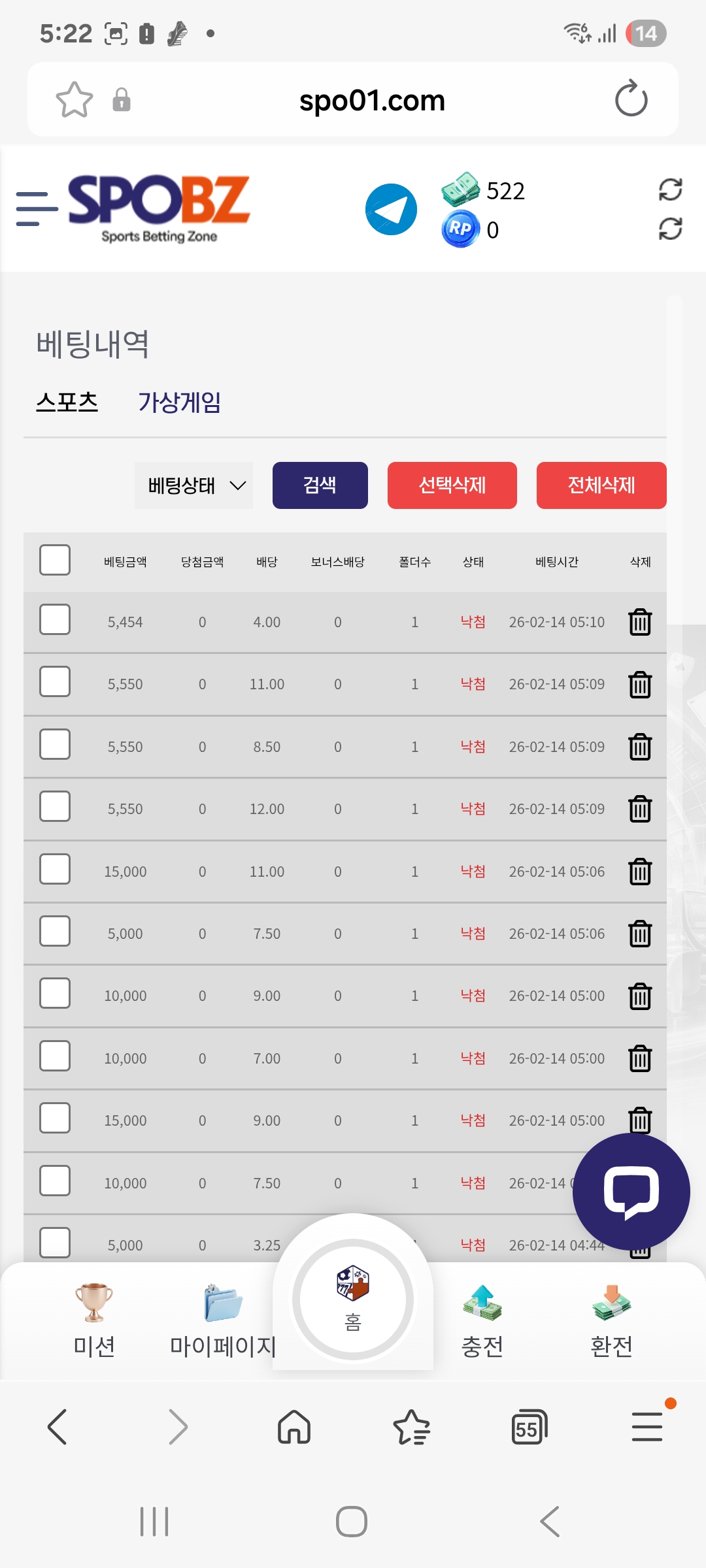
Task: Switch to the 가상게임 tab
Action: pos(179,402)
